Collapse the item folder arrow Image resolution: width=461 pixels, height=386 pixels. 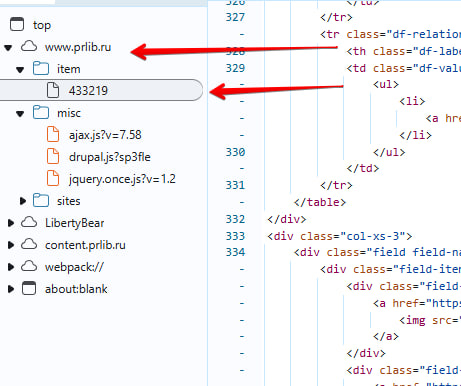pos(20,70)
